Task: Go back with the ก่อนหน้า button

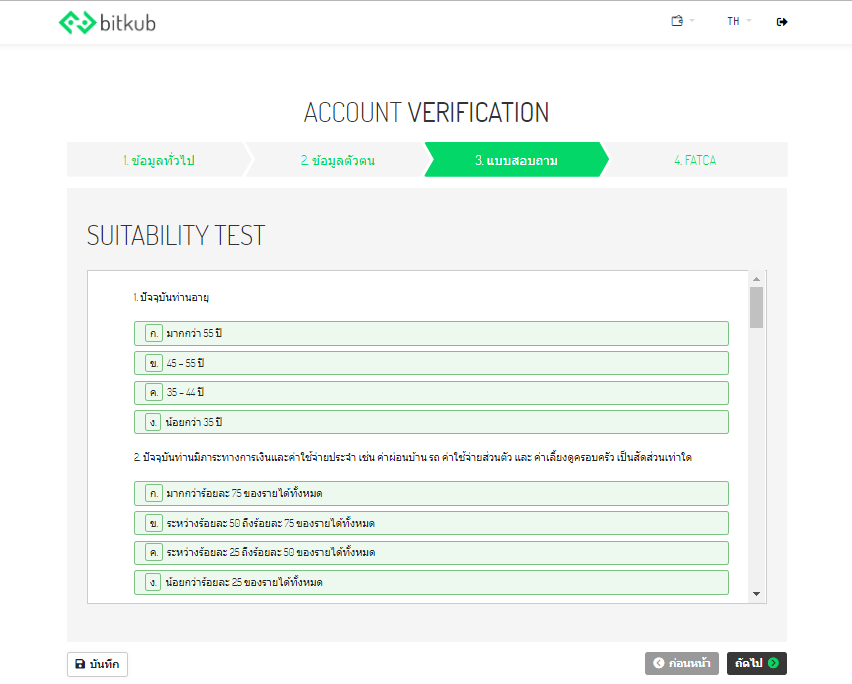Action: point(682,663)
